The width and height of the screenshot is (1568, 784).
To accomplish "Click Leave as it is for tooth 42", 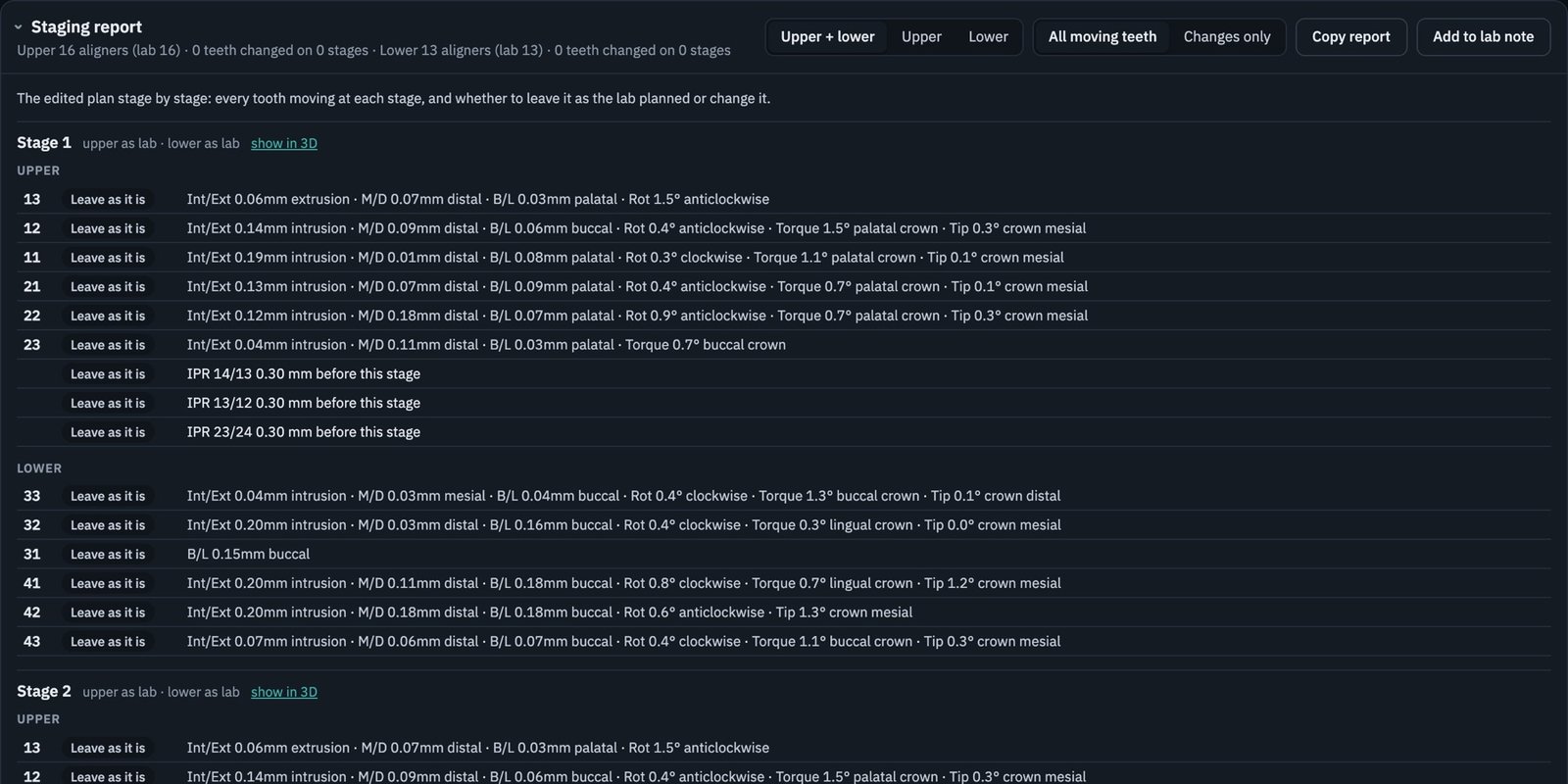I will 108,612.
